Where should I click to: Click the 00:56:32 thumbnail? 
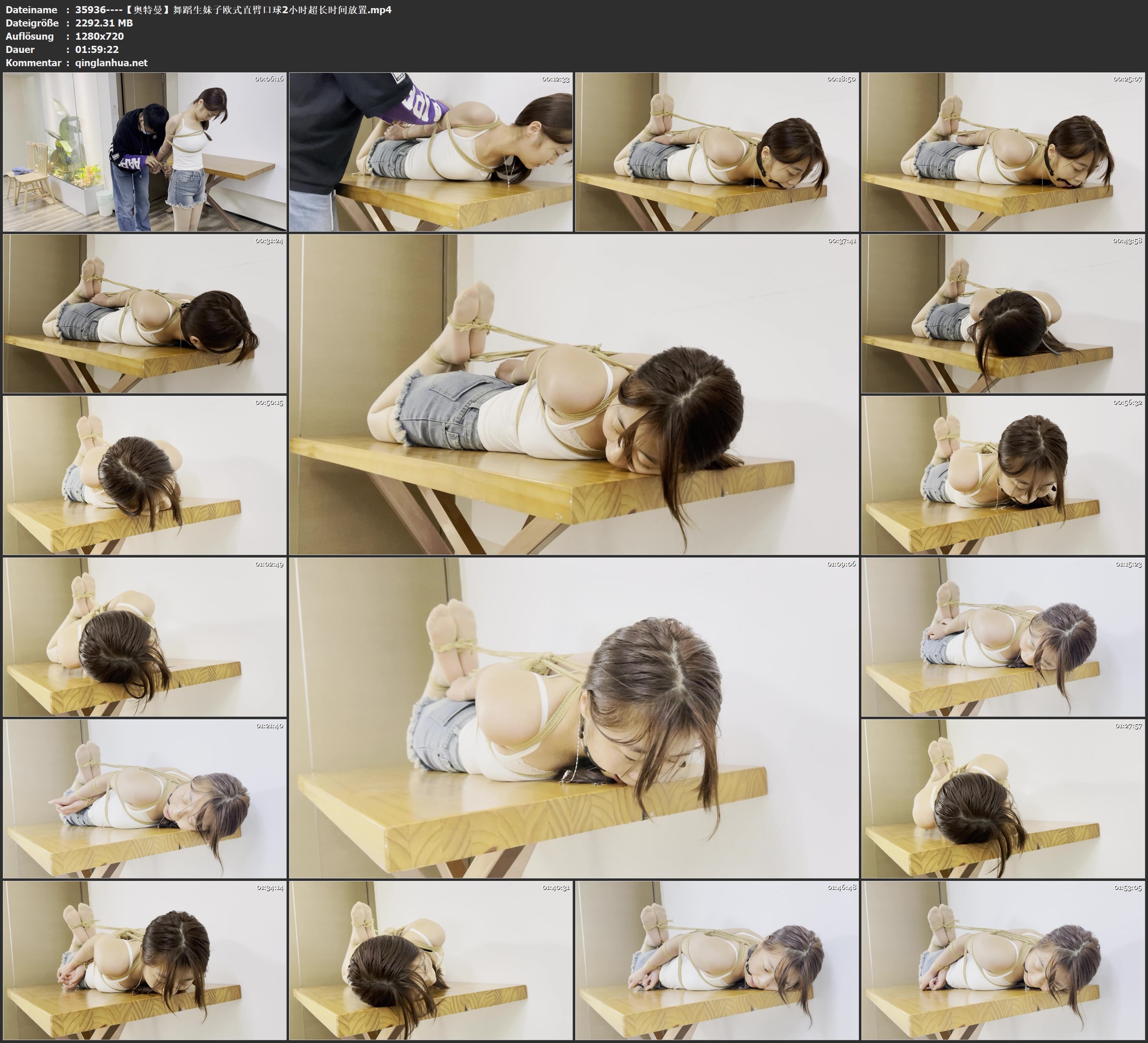coord(1003,475)
